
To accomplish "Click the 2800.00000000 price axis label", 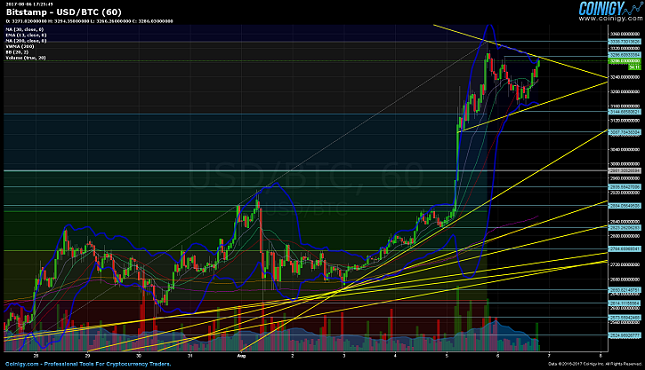I will [625, 236].
